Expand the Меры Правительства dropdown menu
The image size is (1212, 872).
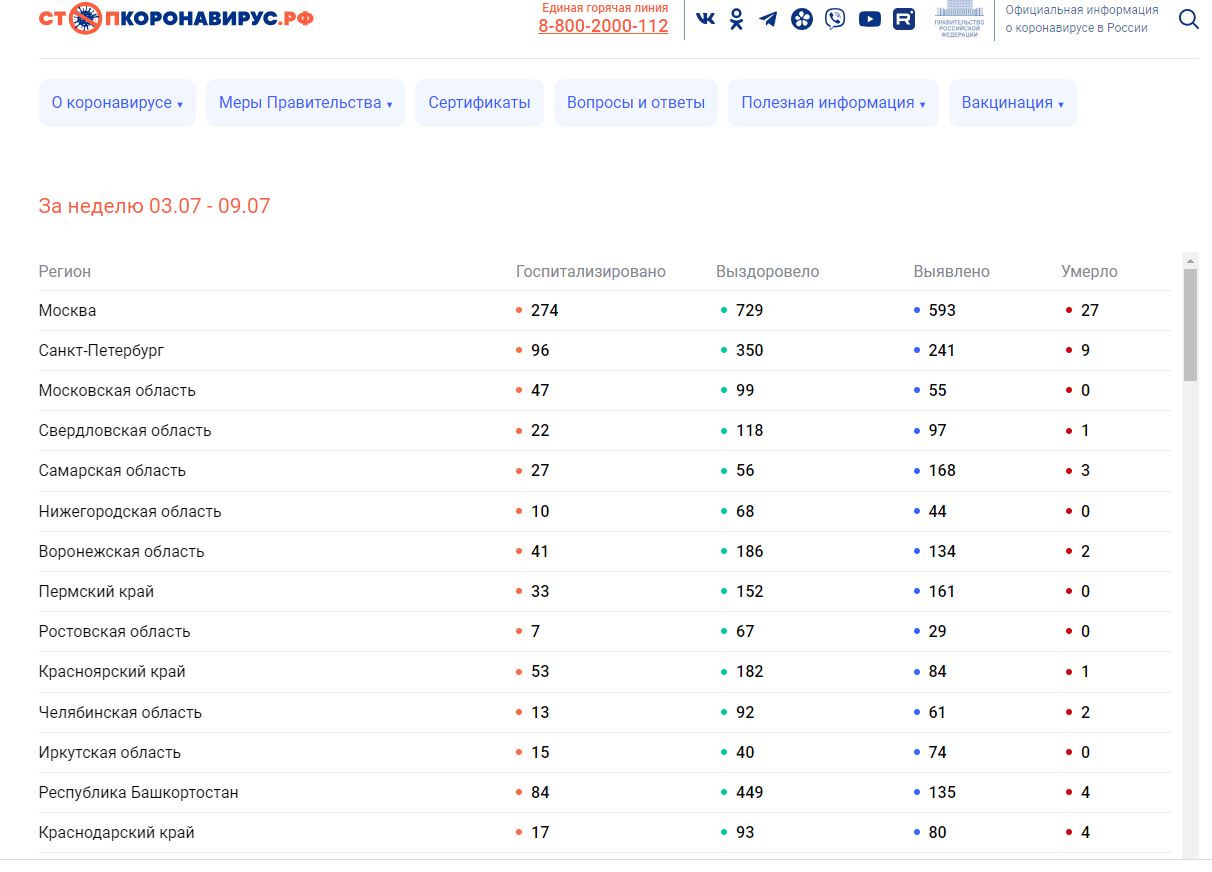[x=305, y=103]
